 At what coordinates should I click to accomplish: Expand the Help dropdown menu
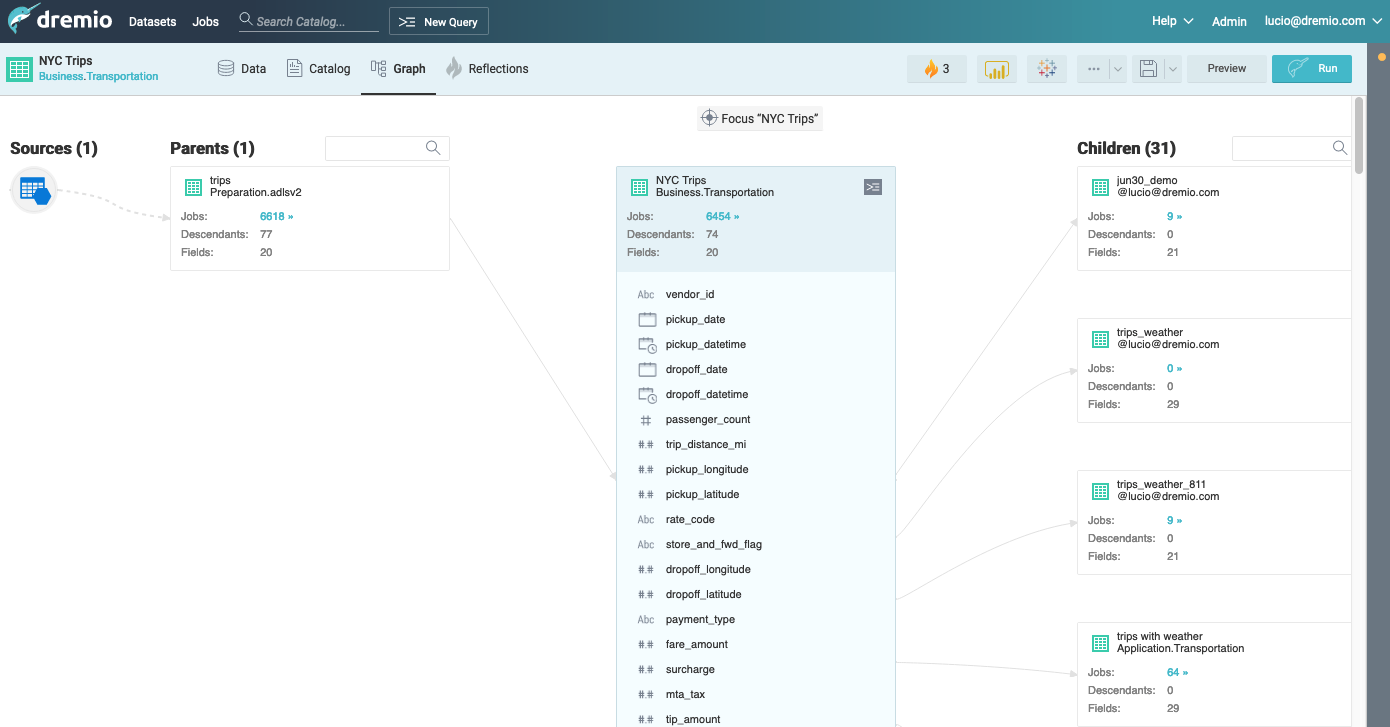click(1172, 21)
